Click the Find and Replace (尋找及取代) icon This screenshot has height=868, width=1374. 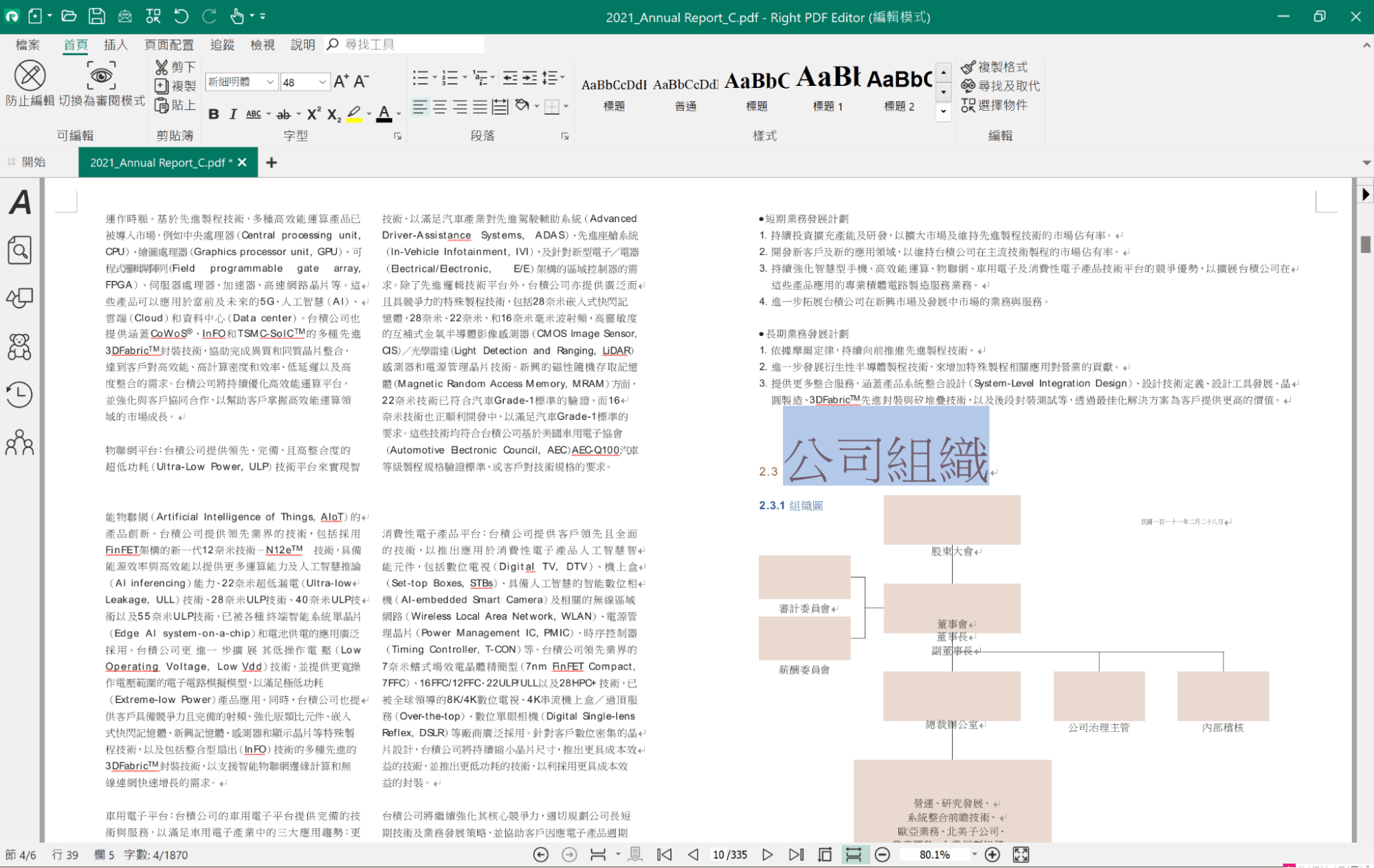968,86
